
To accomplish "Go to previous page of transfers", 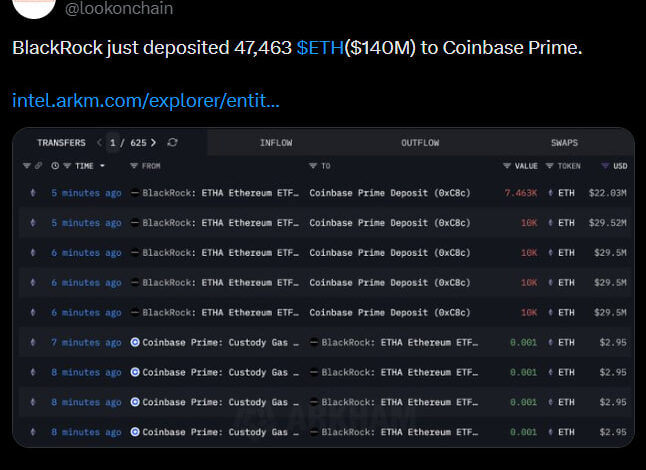I will (99, 143).
